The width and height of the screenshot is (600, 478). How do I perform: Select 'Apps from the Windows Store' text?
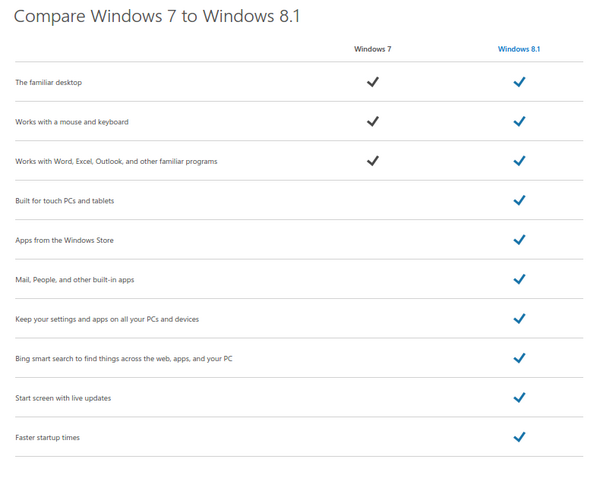(64, 240)
